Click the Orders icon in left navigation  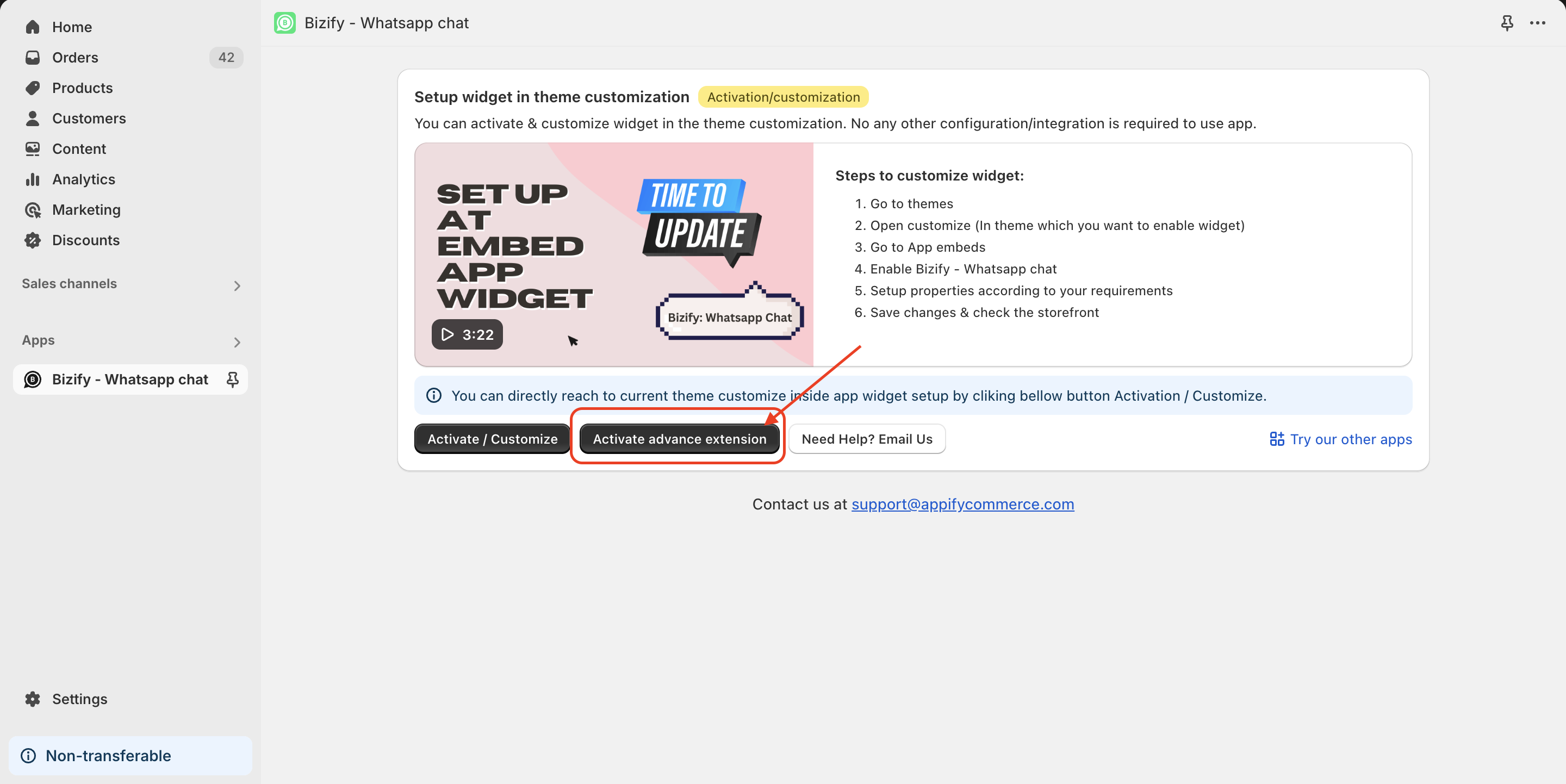click(x=32, y=57)
